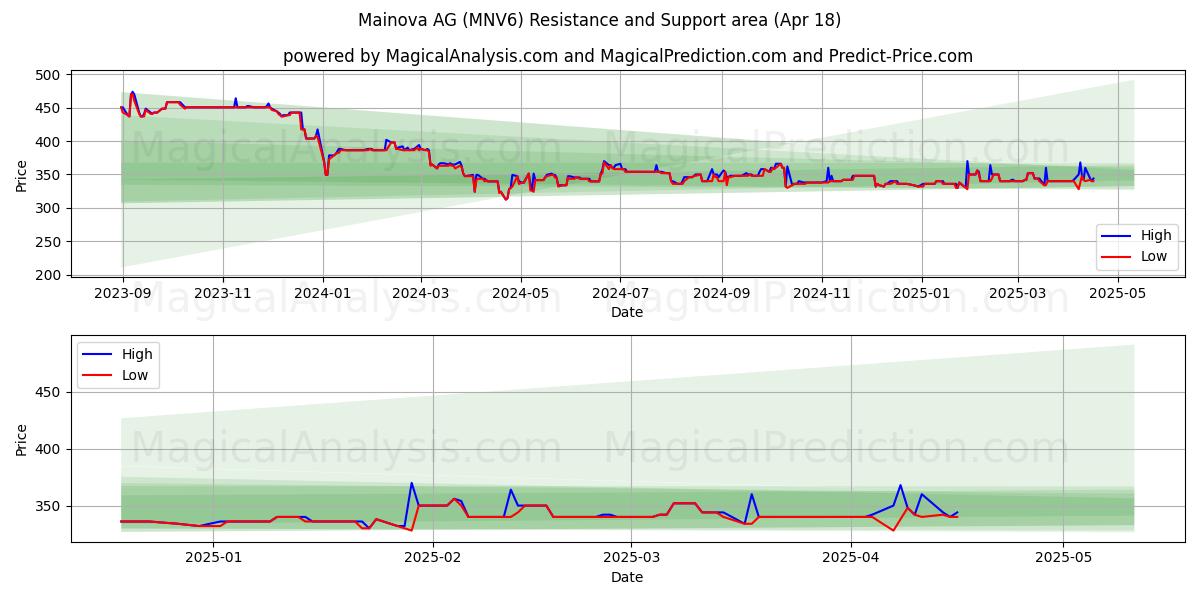The height and width of the screenshot is (600, 1200).
Task: Click the '400' y-axis tick on the lower chart
Action: tap(49, 450)
